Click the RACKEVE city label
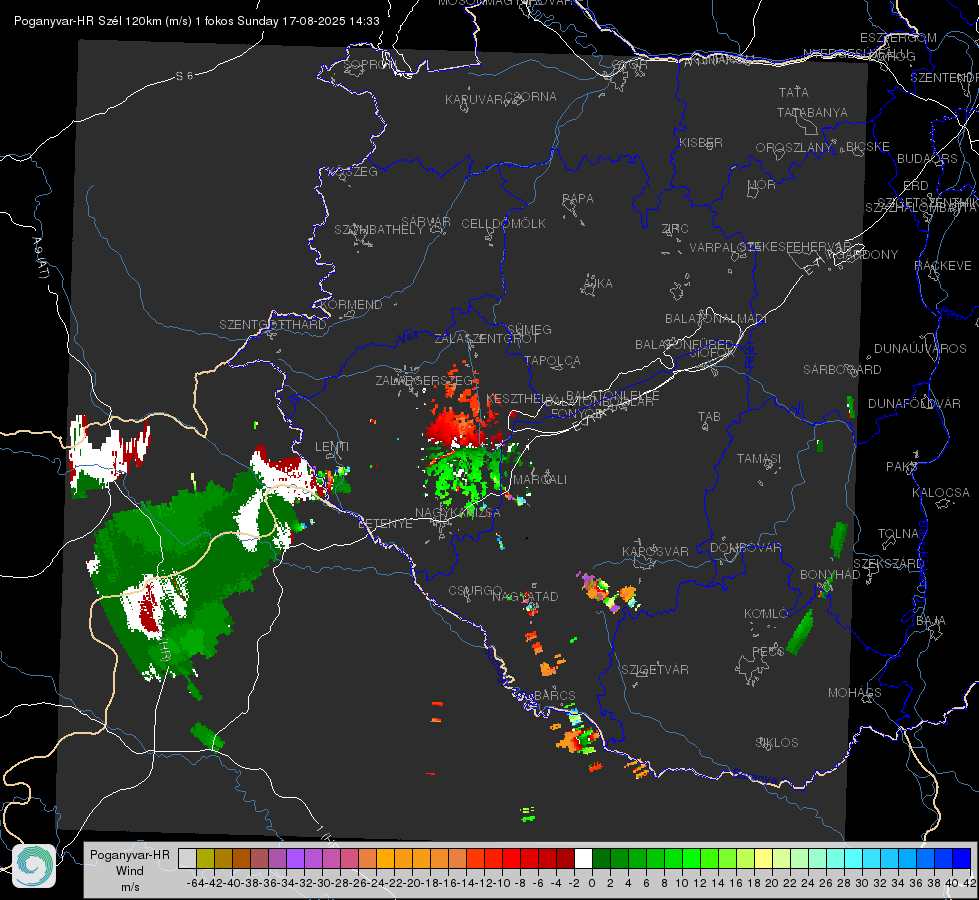The width and height of the screenshot is (979, 900). pyautogui.click(x=943, y=266)
